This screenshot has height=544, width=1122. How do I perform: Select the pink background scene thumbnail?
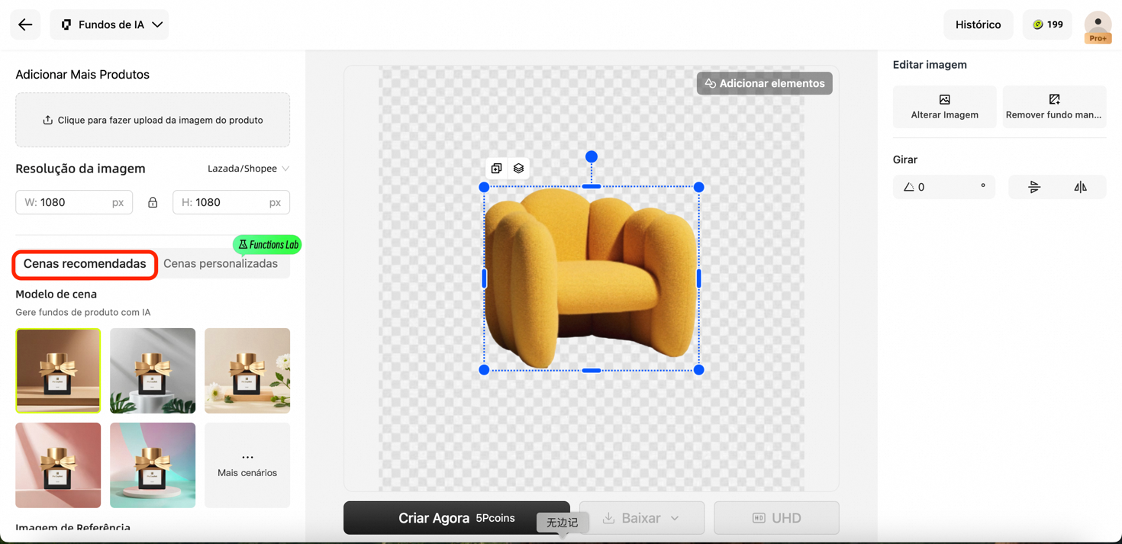click(58, 465)
